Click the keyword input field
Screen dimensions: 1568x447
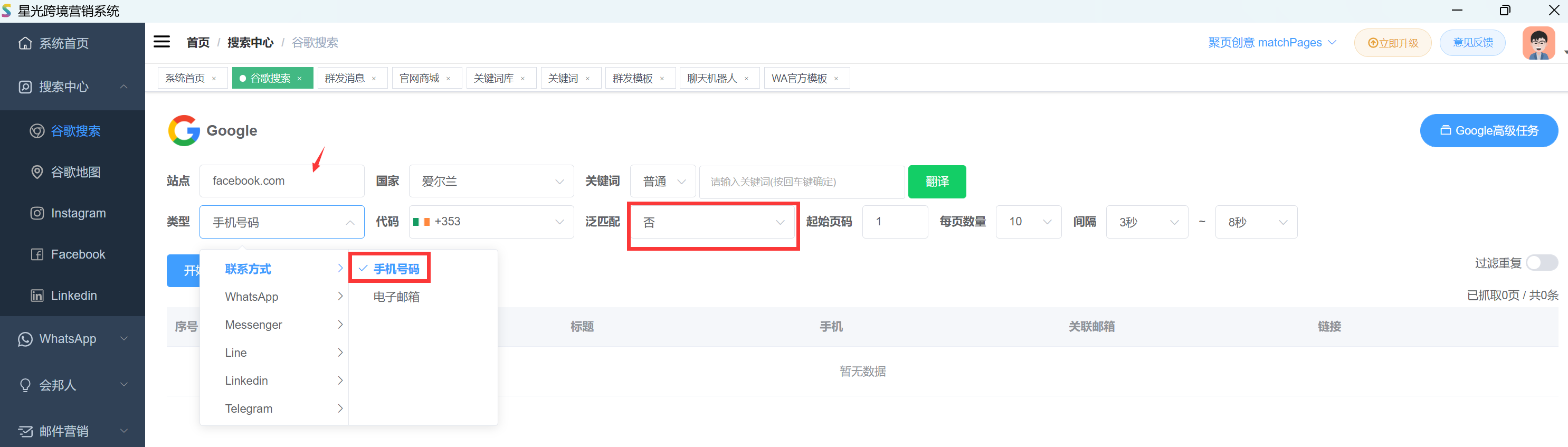(x=802, y=182)
